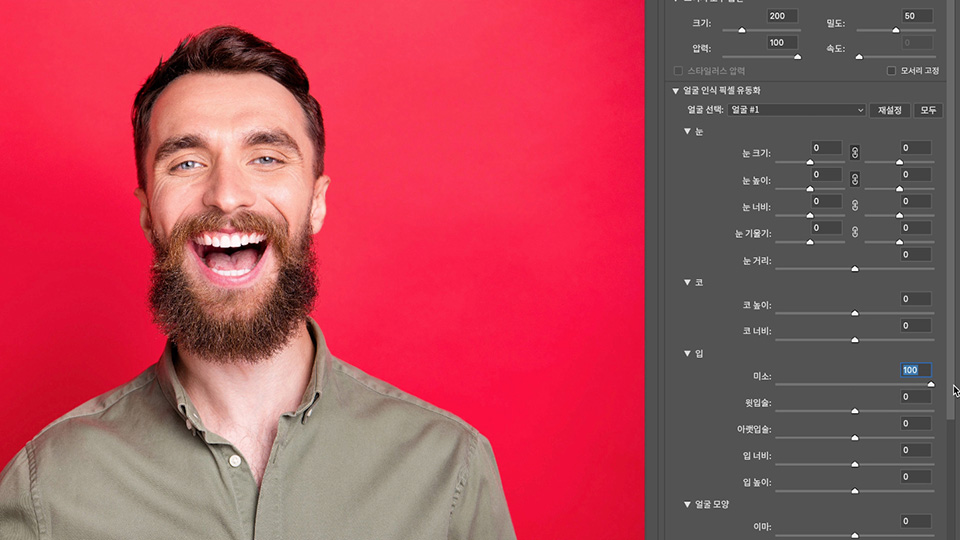Click the right-eye 눈 높이 value field
Viewport: 960px width, 540px height.
coord(916,174)
